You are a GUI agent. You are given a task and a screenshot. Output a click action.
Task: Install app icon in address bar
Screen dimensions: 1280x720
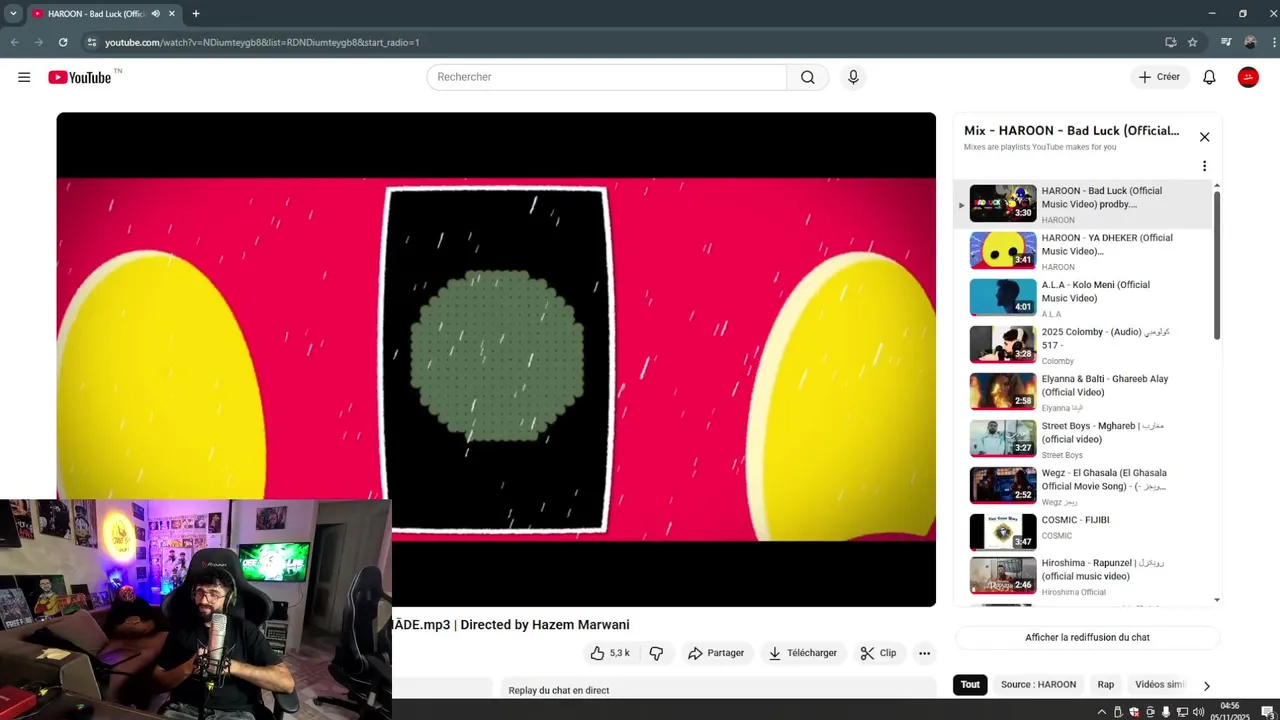(x=1170, y=42)
